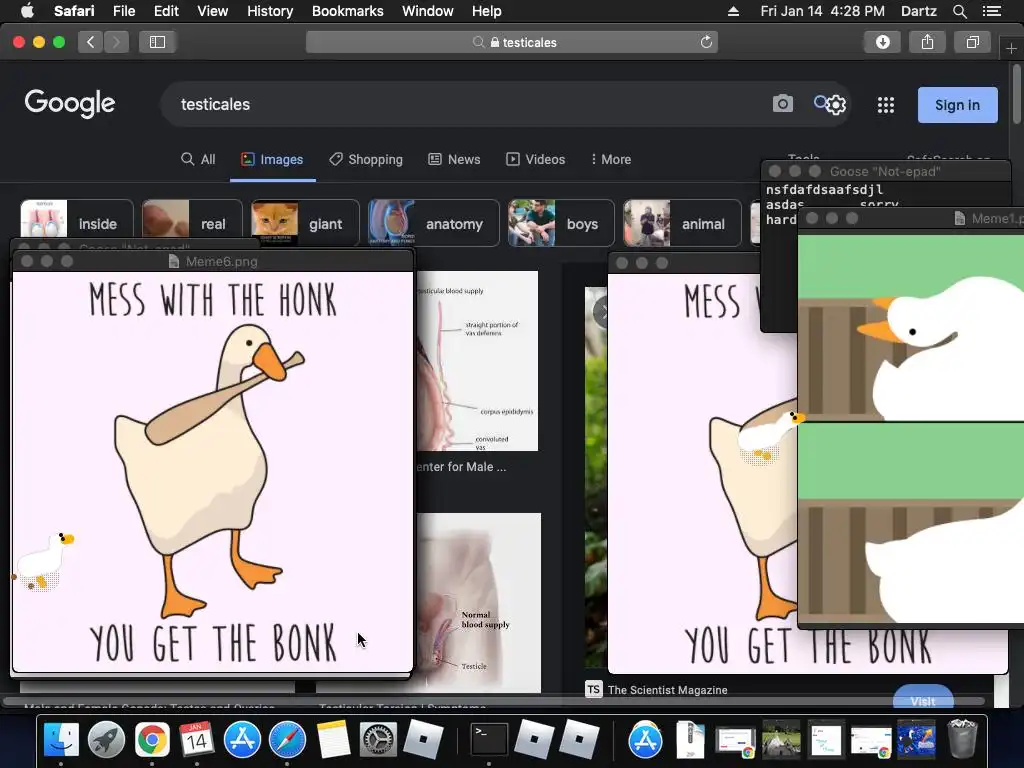1024x768 pixels.
Task: Open the Safari compass icon in the dock
Action: [x=287, y=740]
